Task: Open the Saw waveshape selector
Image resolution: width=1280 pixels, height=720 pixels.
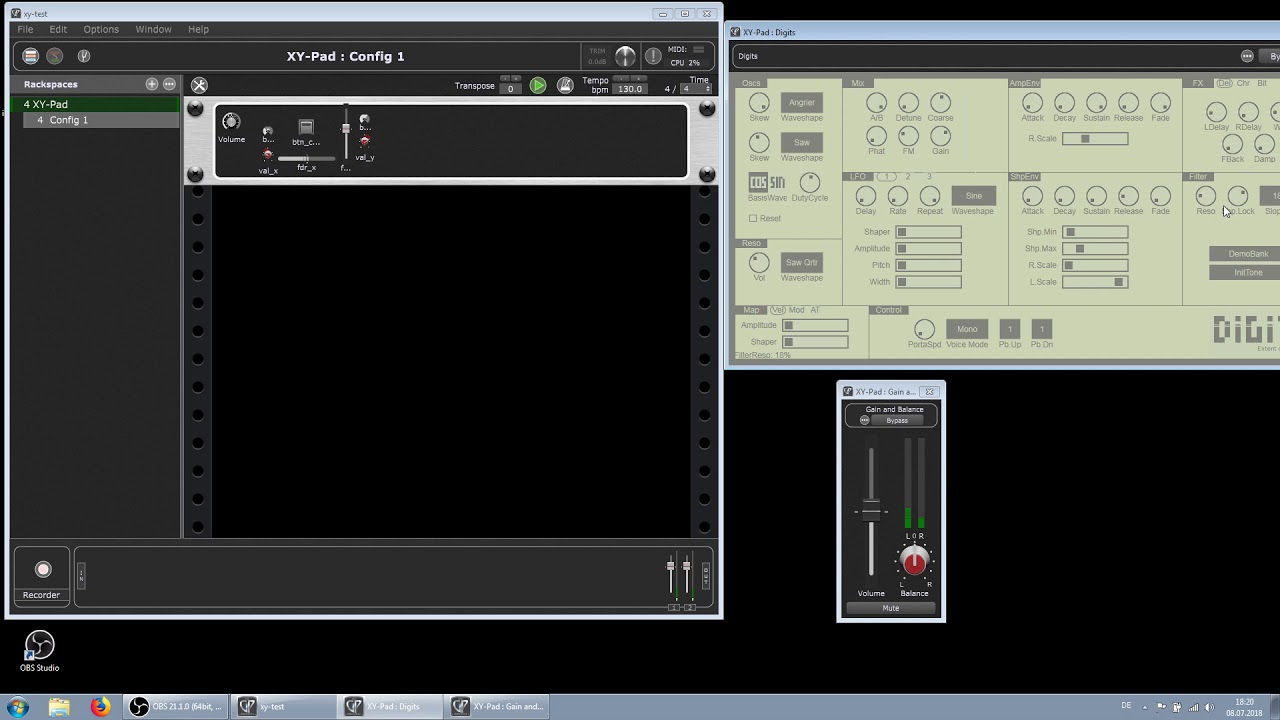Action: tap(802, 142)
